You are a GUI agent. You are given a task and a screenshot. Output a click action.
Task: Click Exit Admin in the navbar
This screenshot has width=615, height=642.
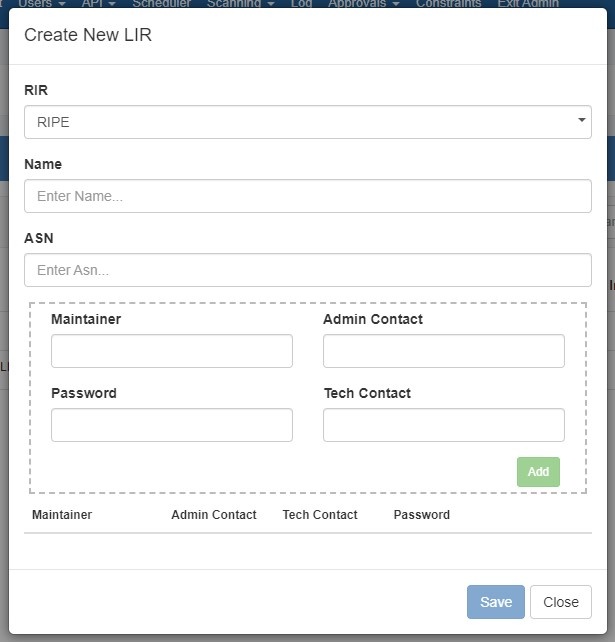click(x=528, y=4)
